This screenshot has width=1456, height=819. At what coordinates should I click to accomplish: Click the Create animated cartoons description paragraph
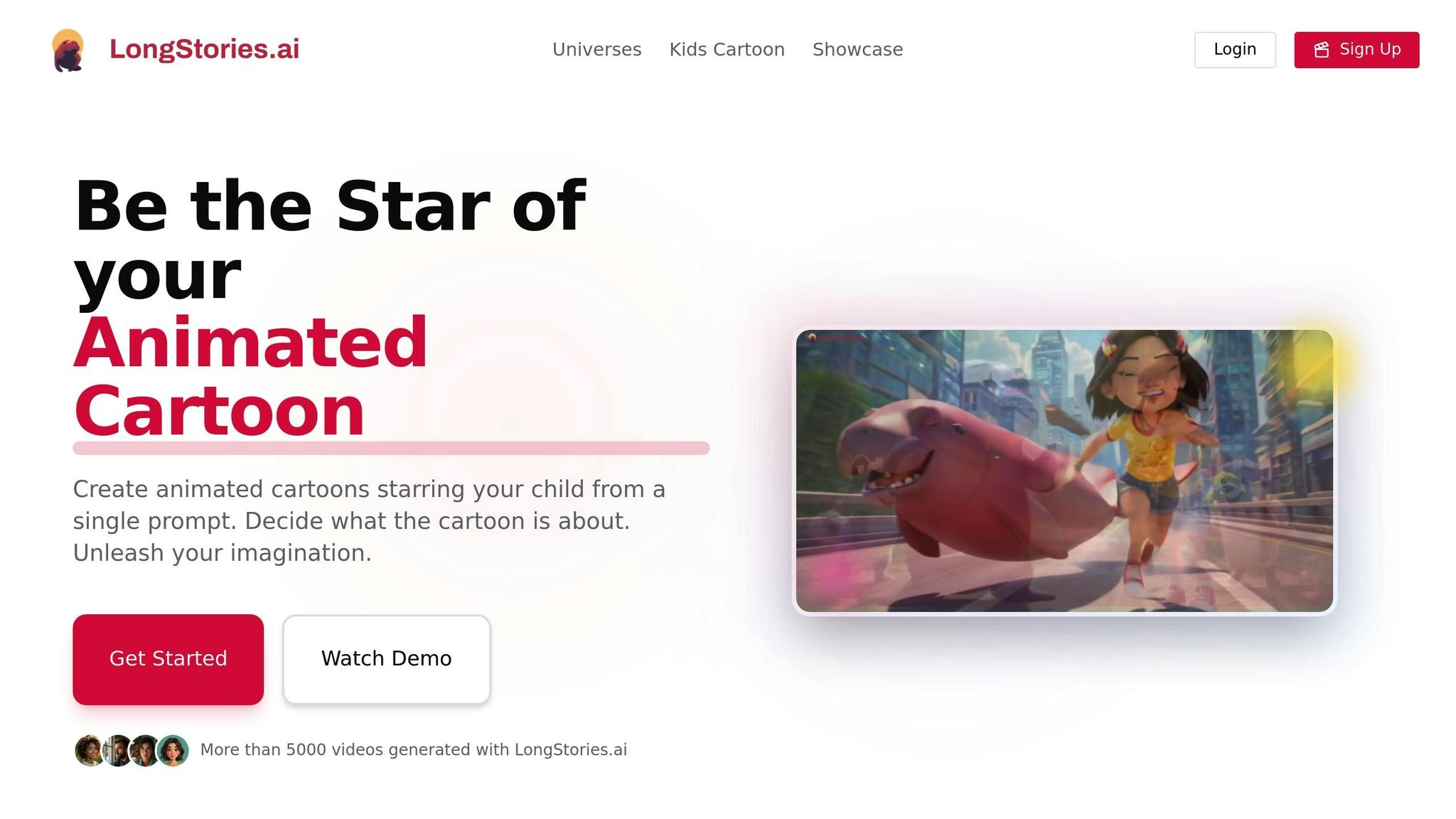369,521
